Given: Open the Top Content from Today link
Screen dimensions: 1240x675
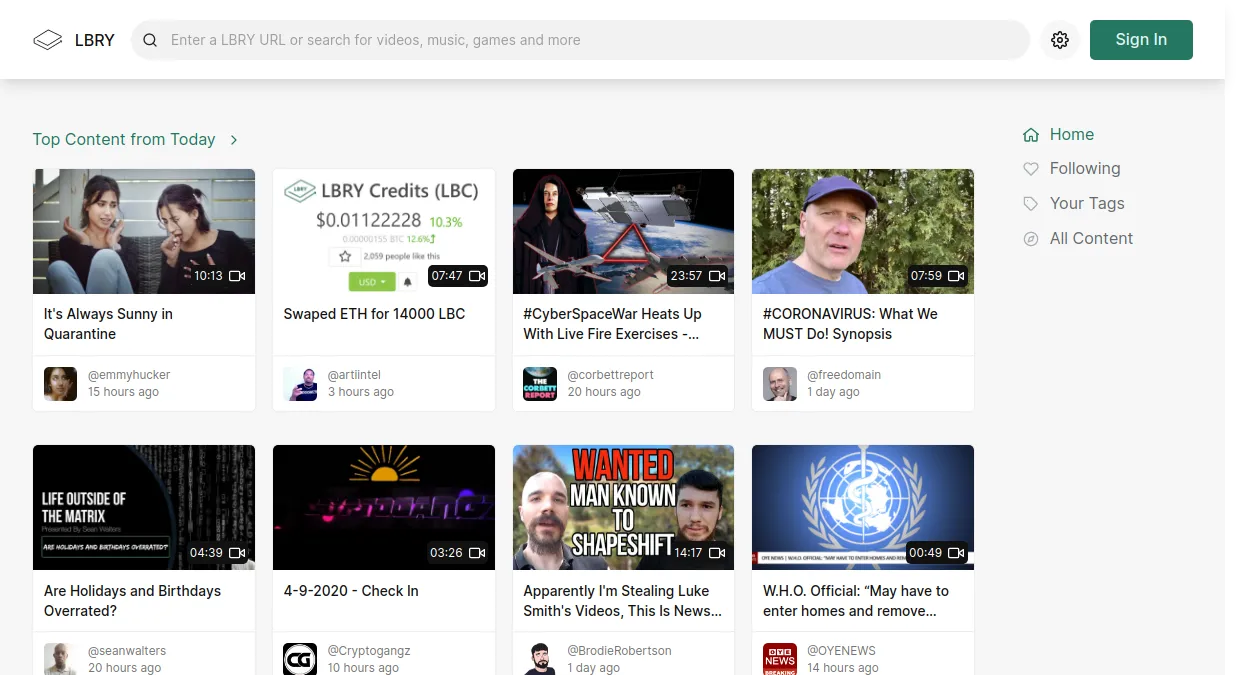Looking at the screenshot, I should pos(124,140).
